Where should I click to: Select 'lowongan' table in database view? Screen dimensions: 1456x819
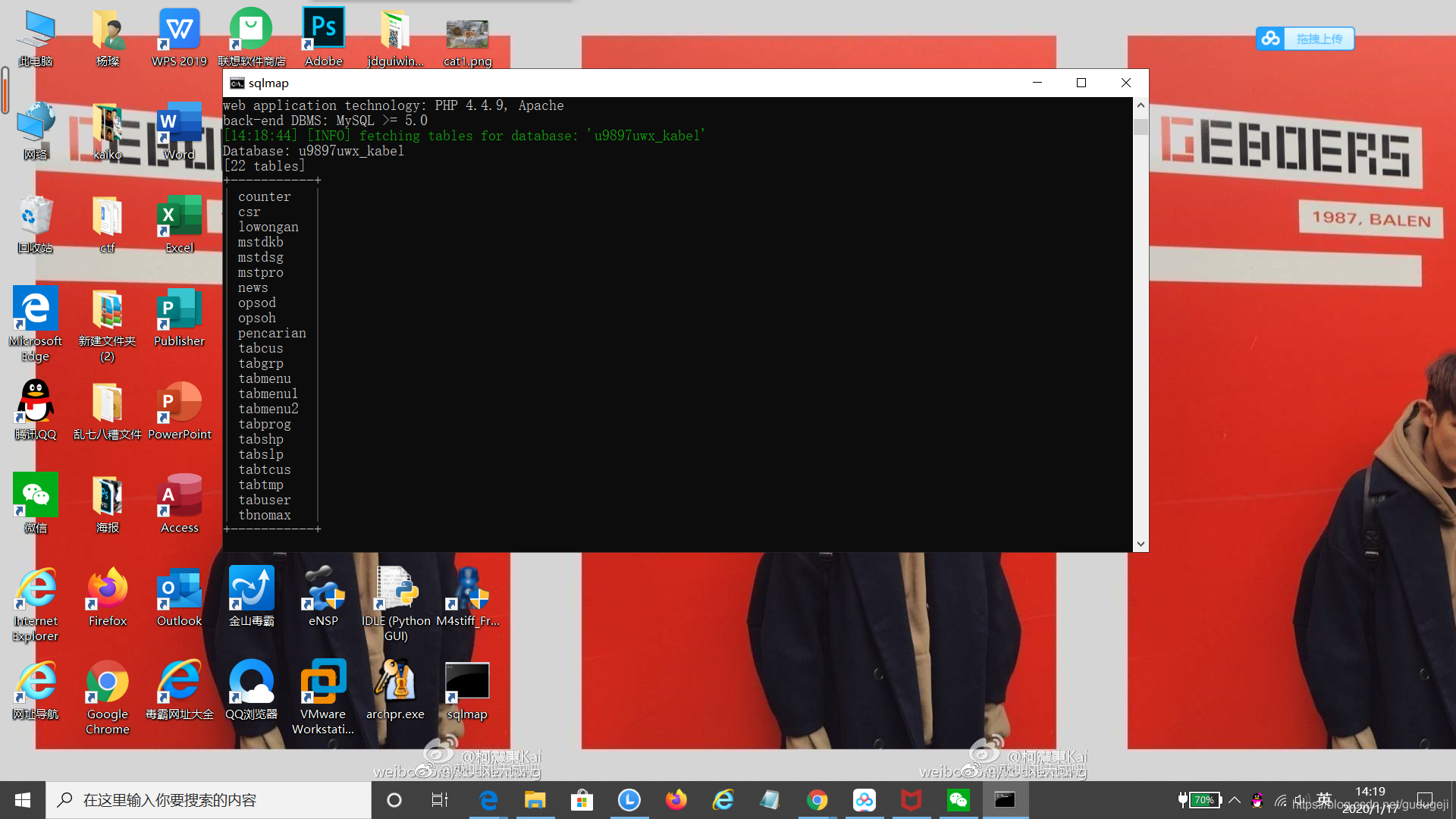coord(268,227)
